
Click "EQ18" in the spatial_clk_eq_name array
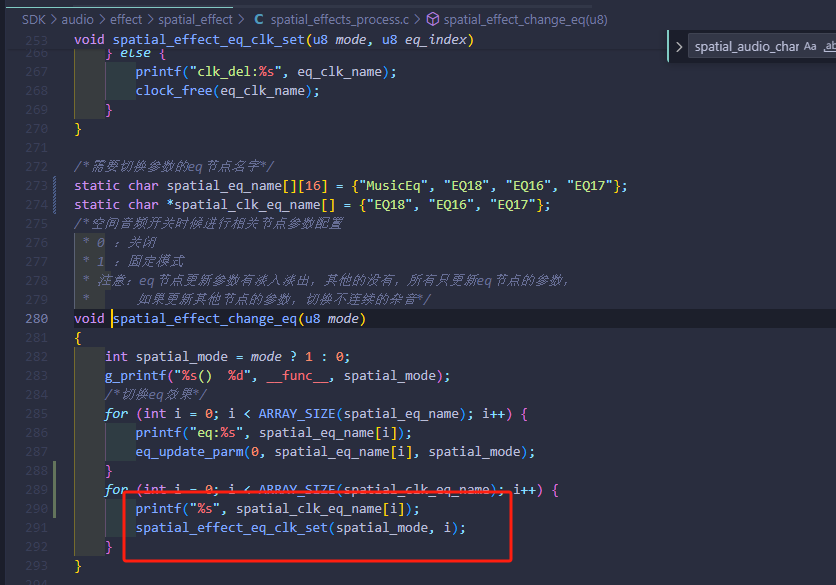pos(393,205)
